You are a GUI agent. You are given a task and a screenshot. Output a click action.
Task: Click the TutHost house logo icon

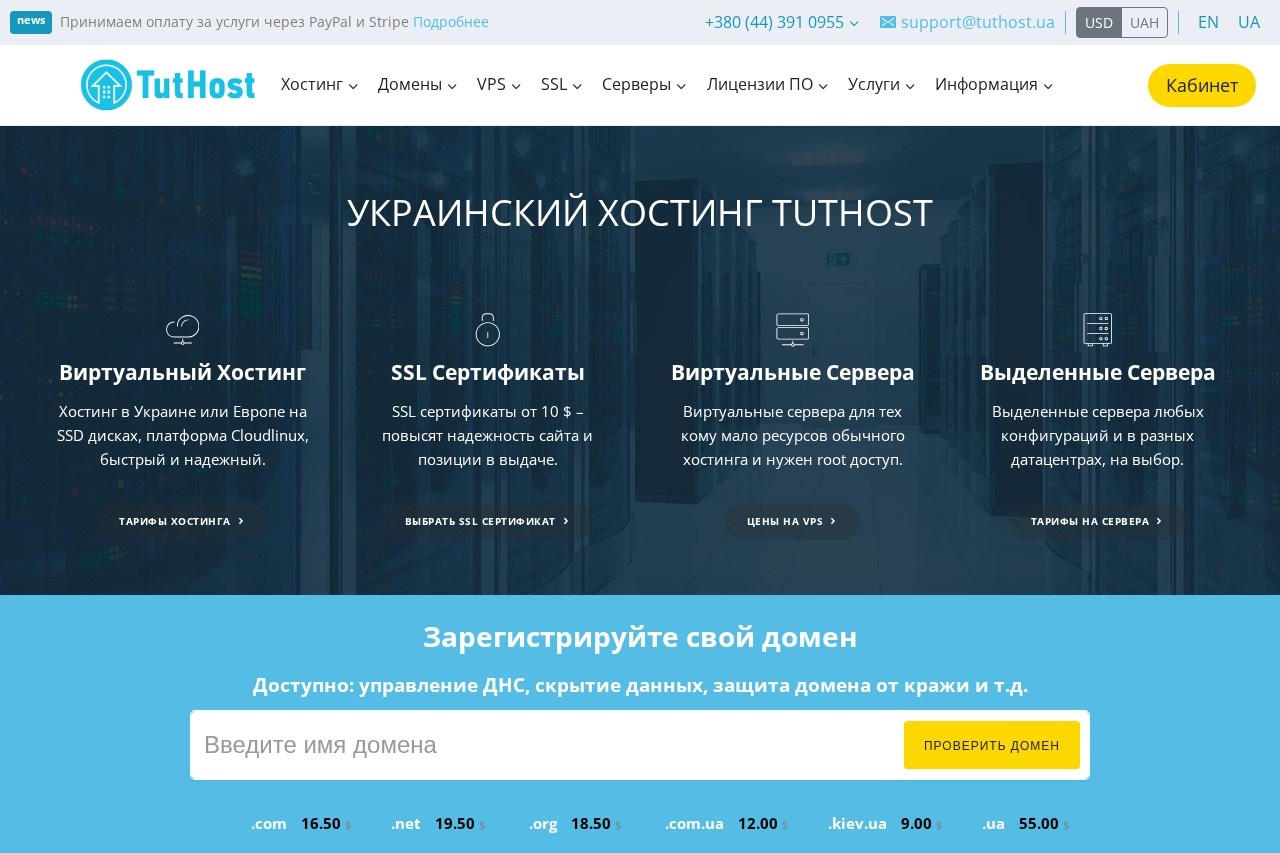106,85
